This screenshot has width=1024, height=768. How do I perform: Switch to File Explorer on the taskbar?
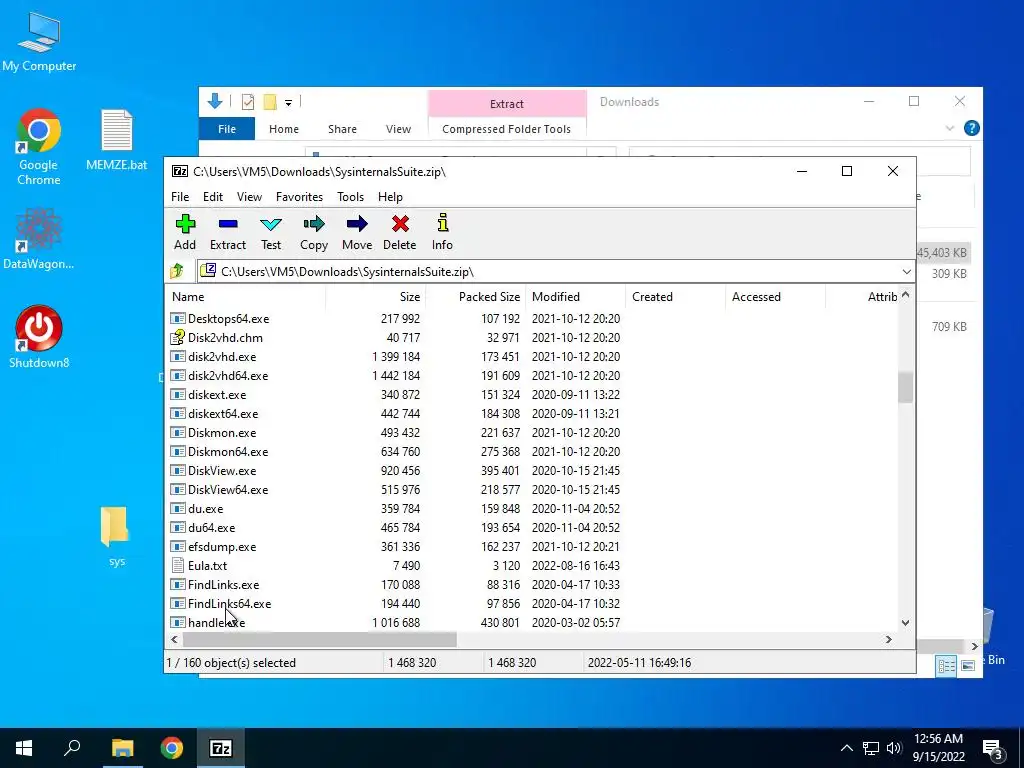(122, 748)
